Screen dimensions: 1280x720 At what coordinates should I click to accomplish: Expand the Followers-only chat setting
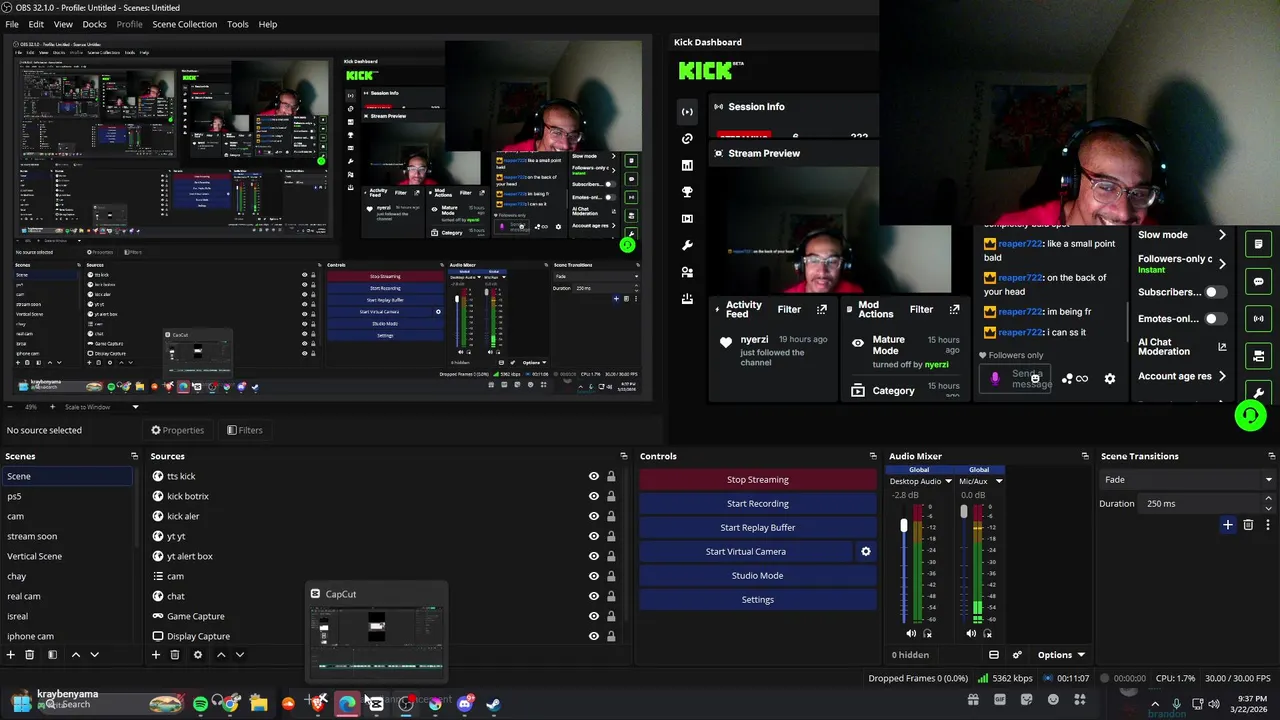tap(1222, 264)
